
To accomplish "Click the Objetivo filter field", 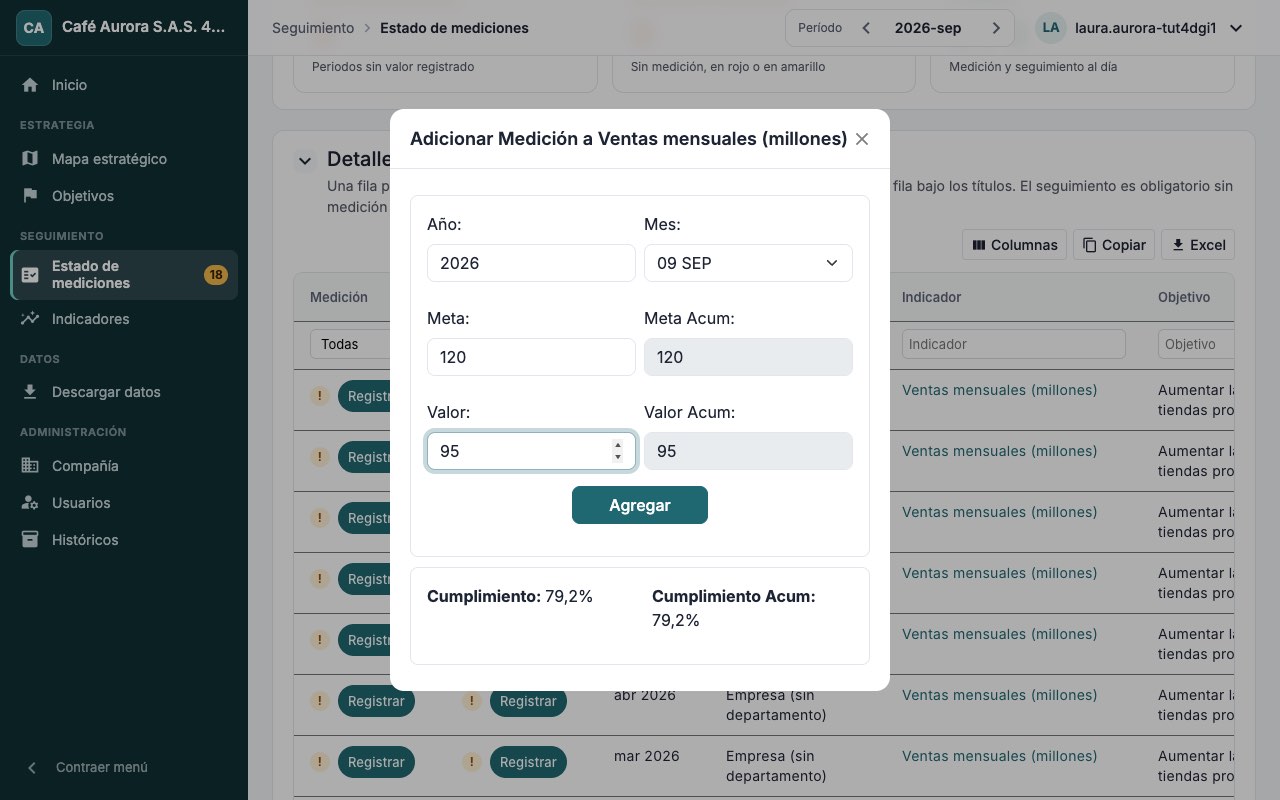I will [x=1197, y=344].
